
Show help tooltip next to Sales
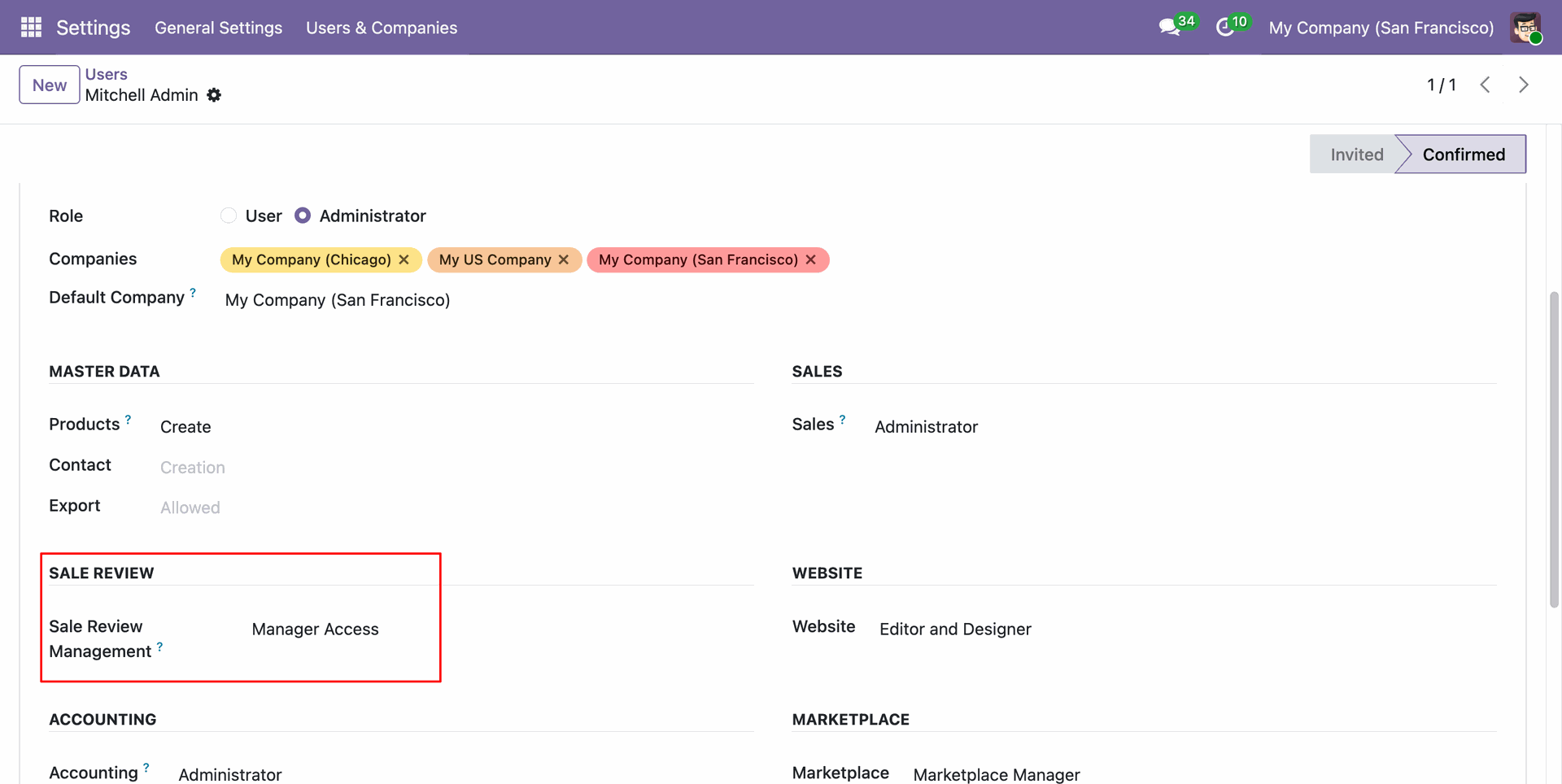[x=842, y=420]
